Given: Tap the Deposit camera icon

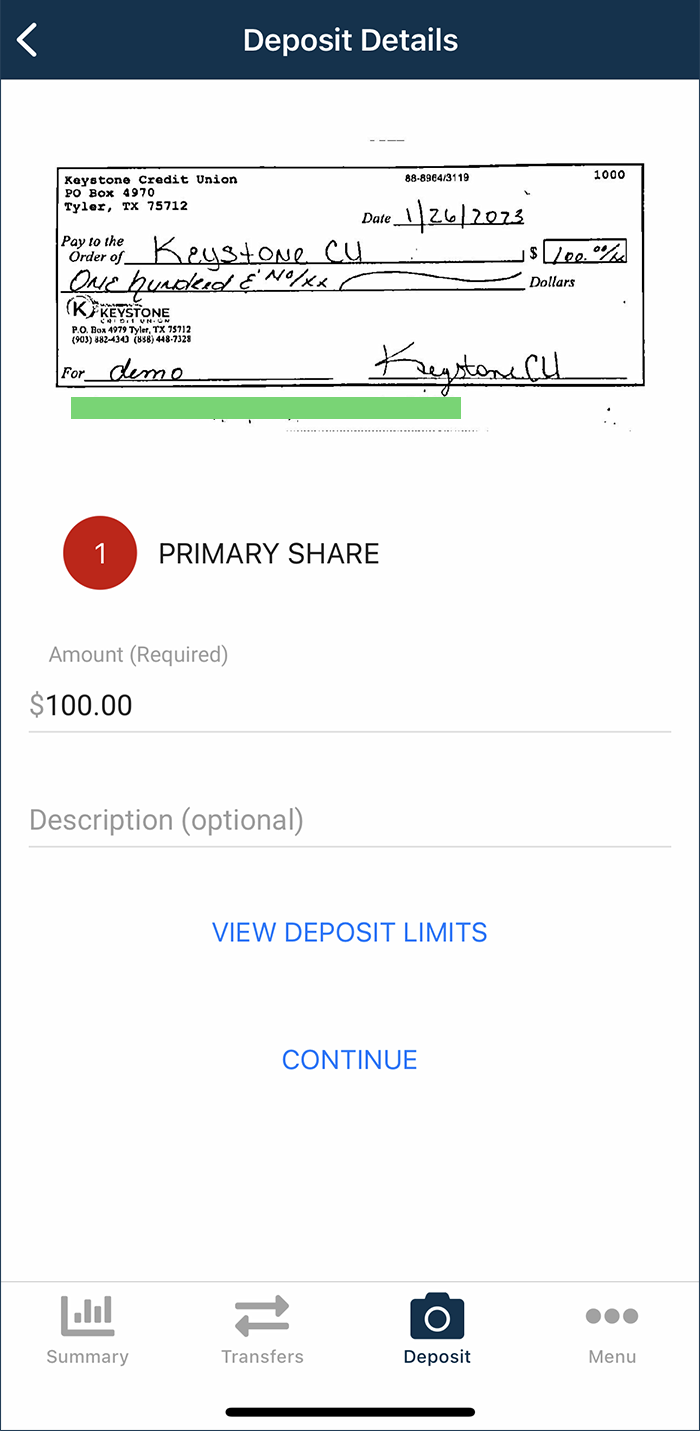Looking at the screenshot, I should pos(437,1315).
